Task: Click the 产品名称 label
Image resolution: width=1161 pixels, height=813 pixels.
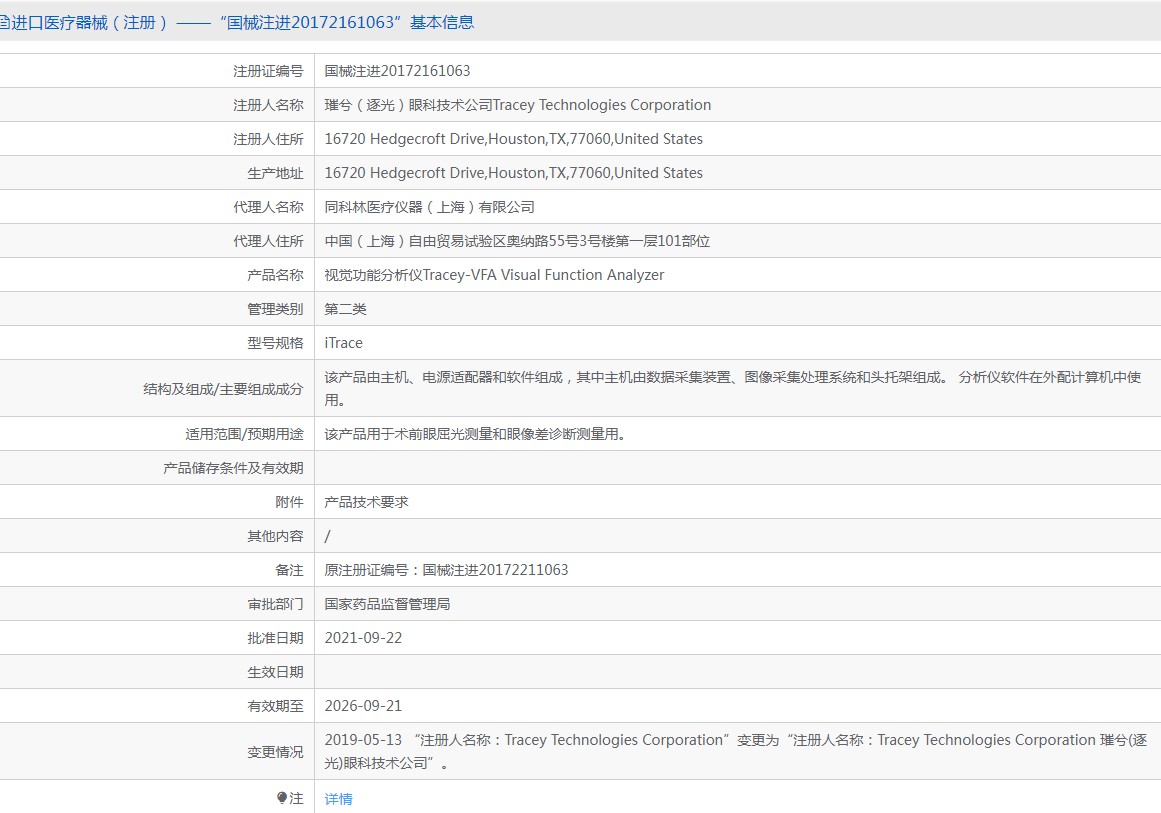Action: tap(275, 275)
